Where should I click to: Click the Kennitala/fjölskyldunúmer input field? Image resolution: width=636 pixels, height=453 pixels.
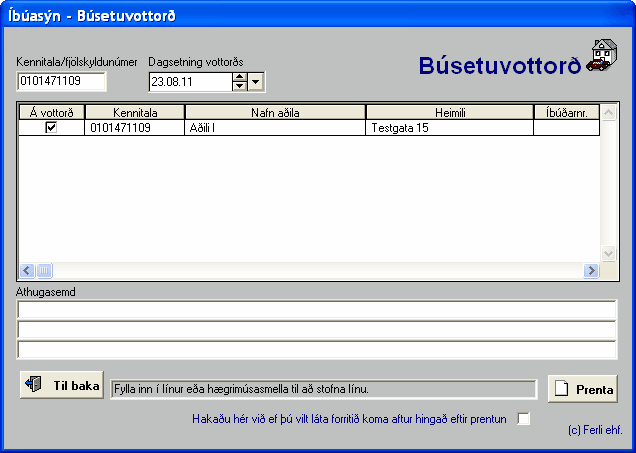[62, 81]
